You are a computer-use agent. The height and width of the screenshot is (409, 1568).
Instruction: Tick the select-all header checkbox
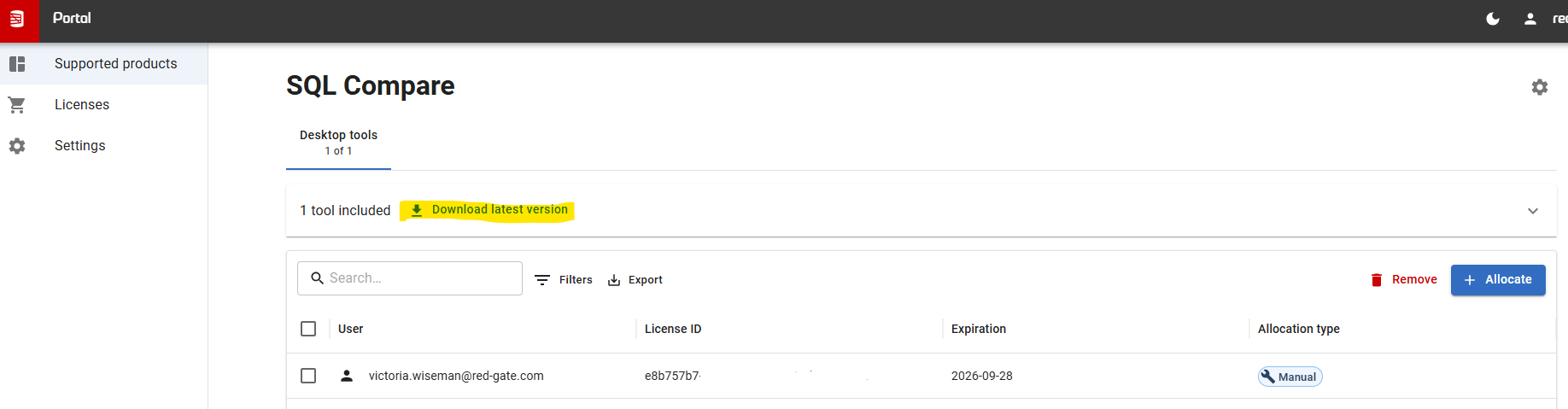point(308,329)
